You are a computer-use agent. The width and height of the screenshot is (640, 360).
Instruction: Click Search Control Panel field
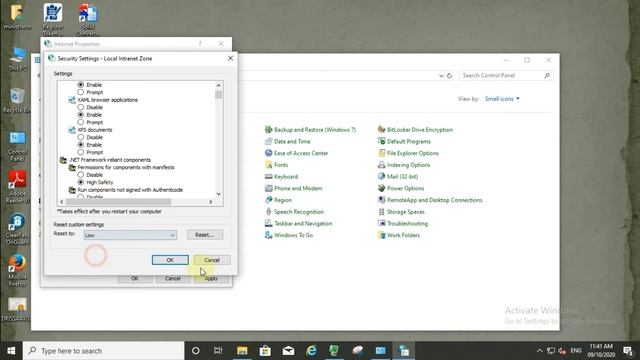(506, 76)
